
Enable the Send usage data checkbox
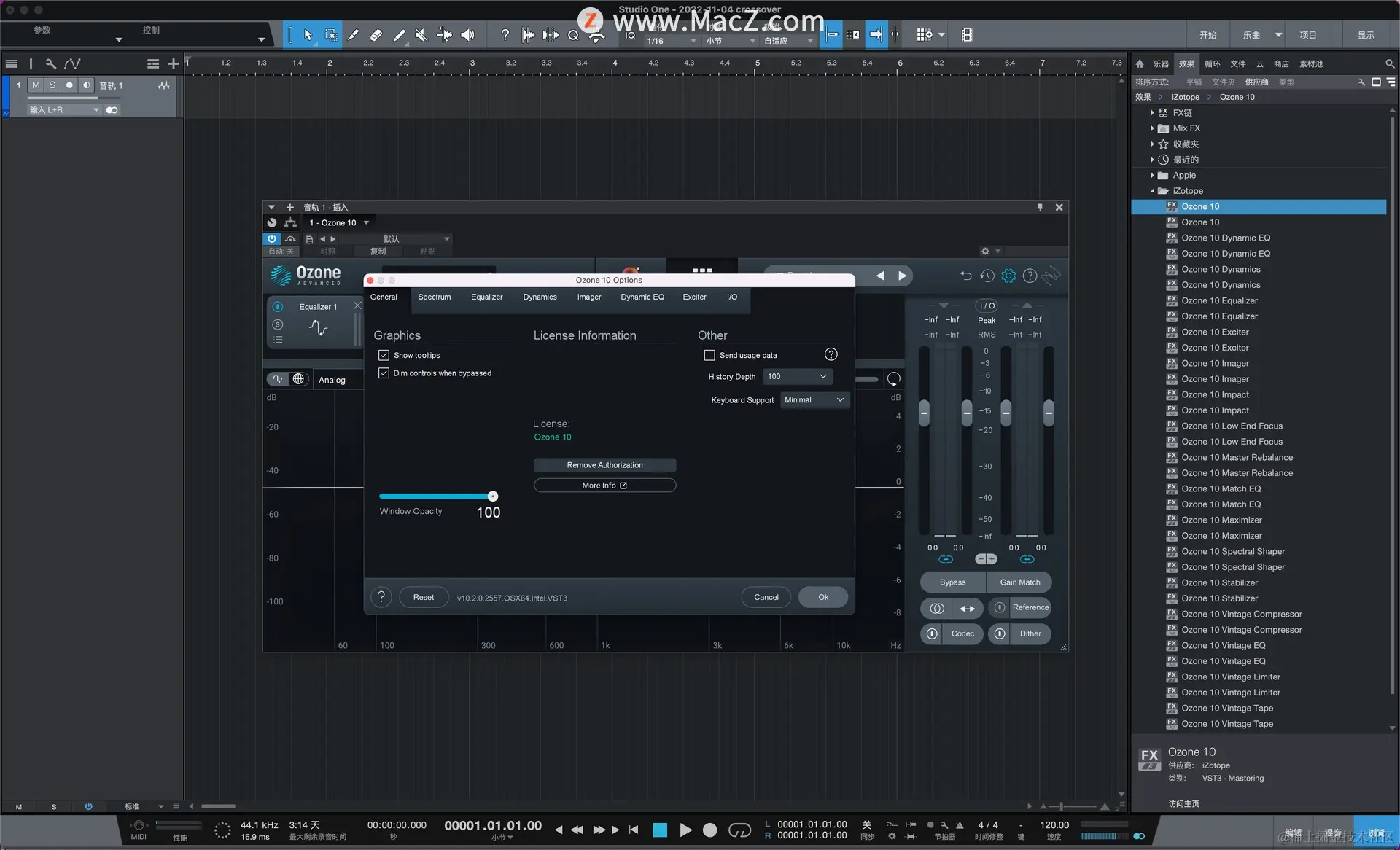[x=709, y=355]
